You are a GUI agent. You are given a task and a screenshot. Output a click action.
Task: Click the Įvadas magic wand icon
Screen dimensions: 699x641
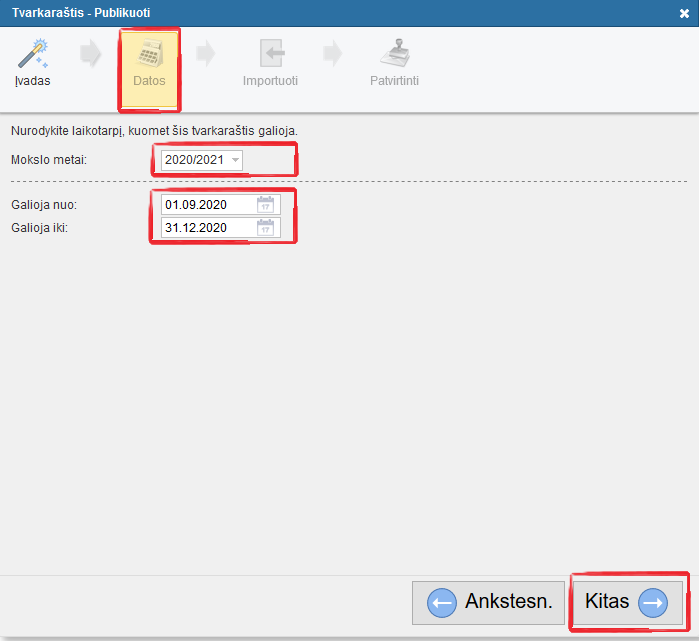pos(32,54)
